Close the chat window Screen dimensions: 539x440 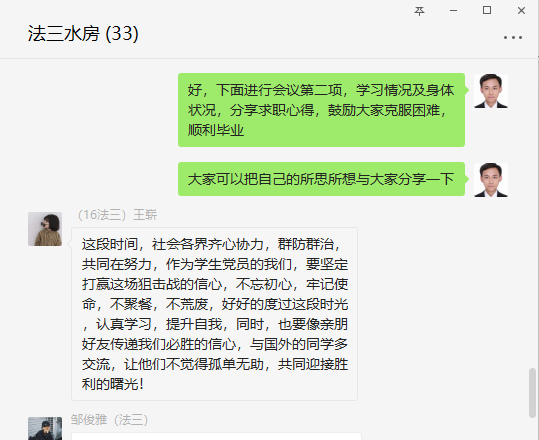pyautogui.click(x=521, y=11)
